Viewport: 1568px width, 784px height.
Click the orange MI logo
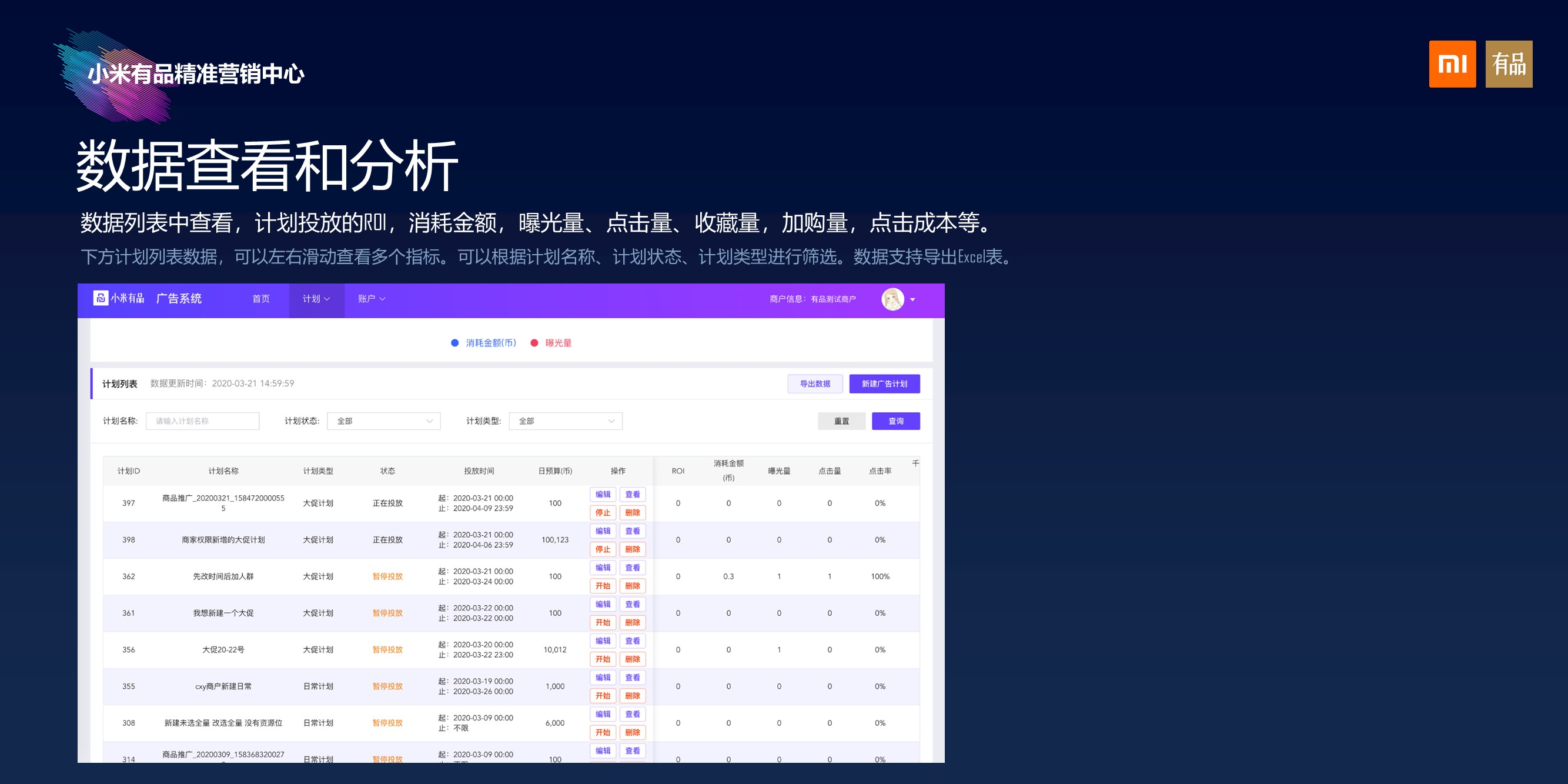pos(1452,64)
